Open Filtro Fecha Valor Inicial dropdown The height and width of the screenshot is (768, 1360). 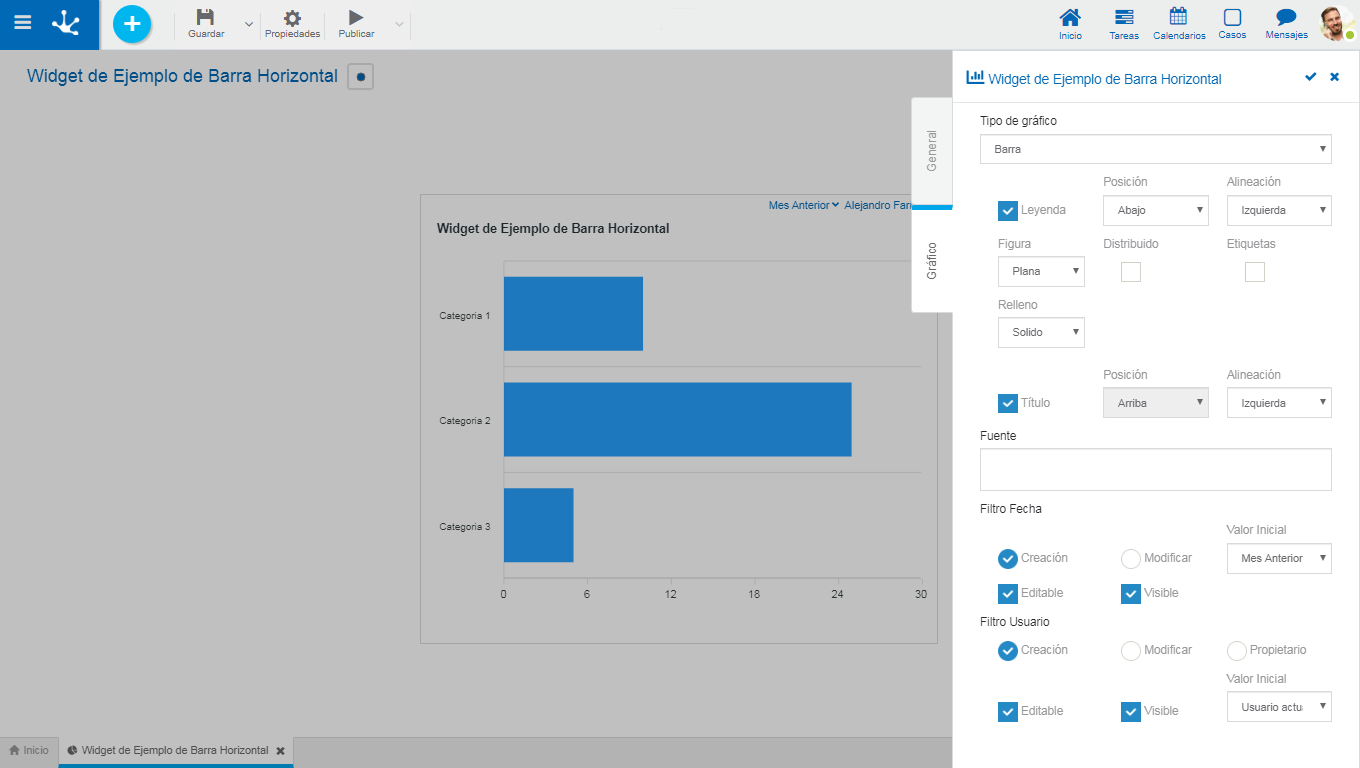(1279, 558)
